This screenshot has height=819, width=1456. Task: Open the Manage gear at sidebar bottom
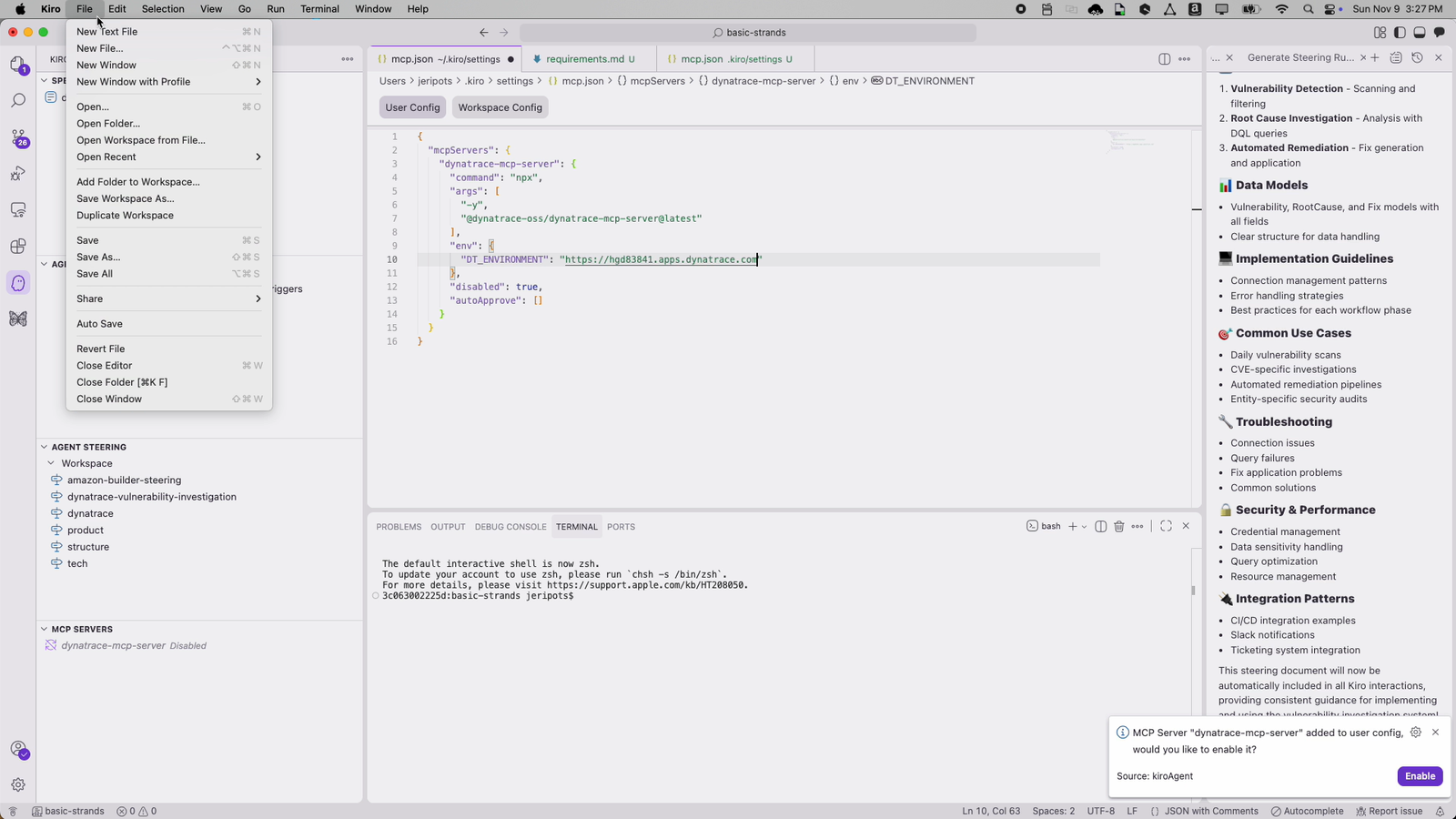[18, 784]
